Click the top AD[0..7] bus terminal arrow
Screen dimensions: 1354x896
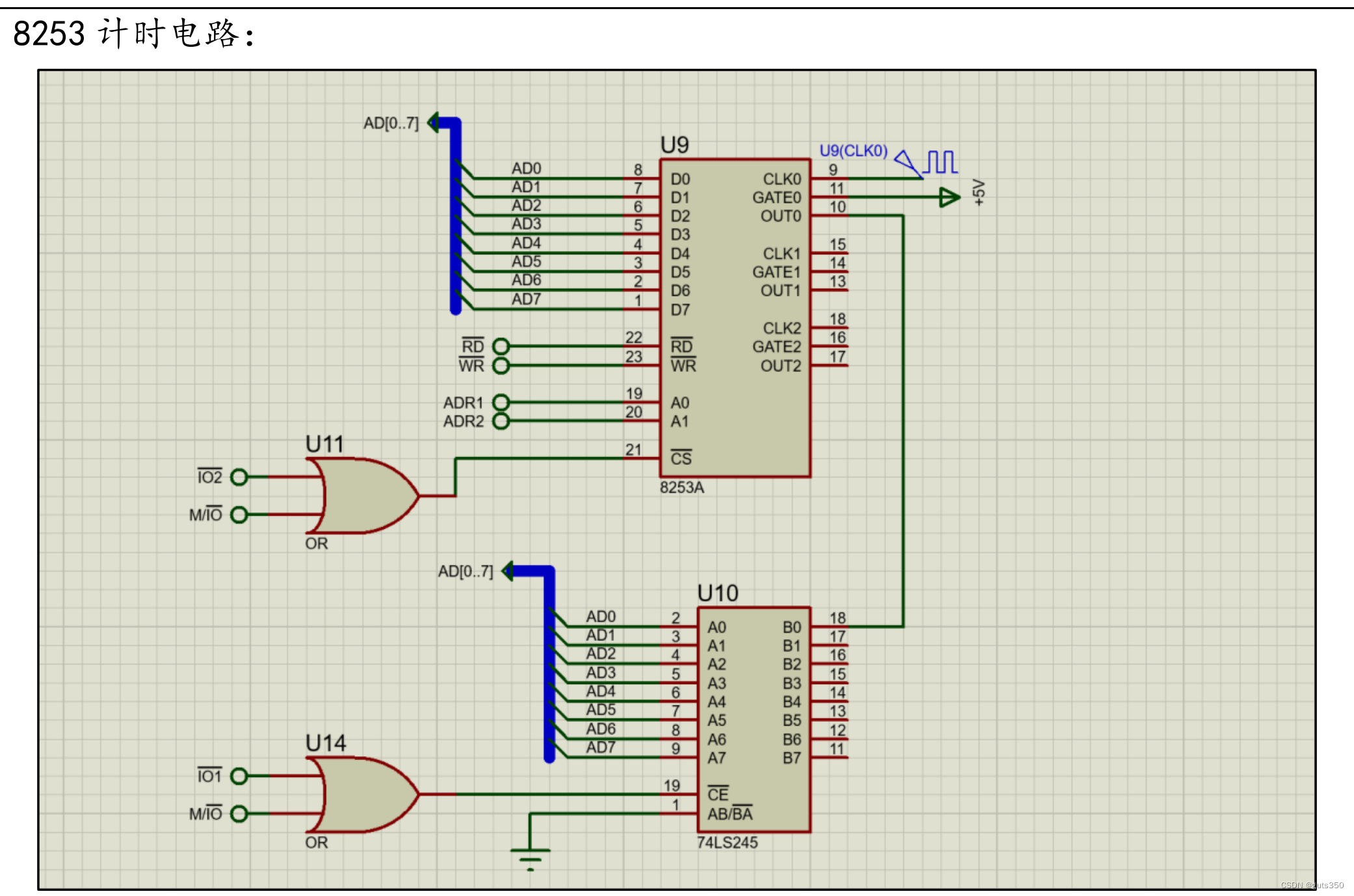click(434, 122)
